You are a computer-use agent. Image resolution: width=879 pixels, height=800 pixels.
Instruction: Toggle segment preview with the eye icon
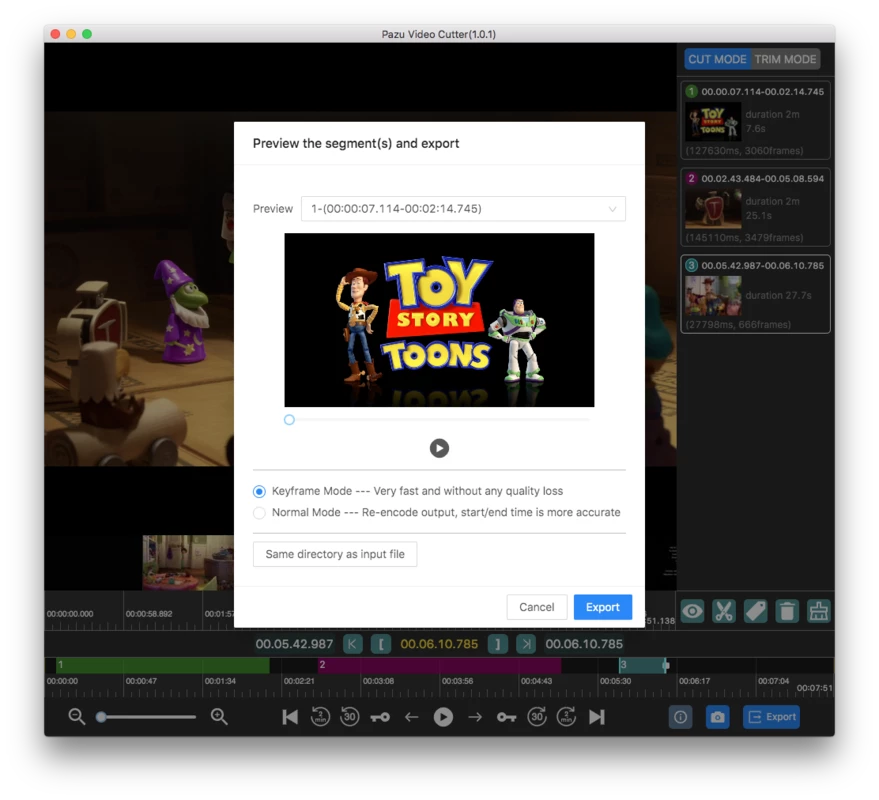(x=692, y=611)
